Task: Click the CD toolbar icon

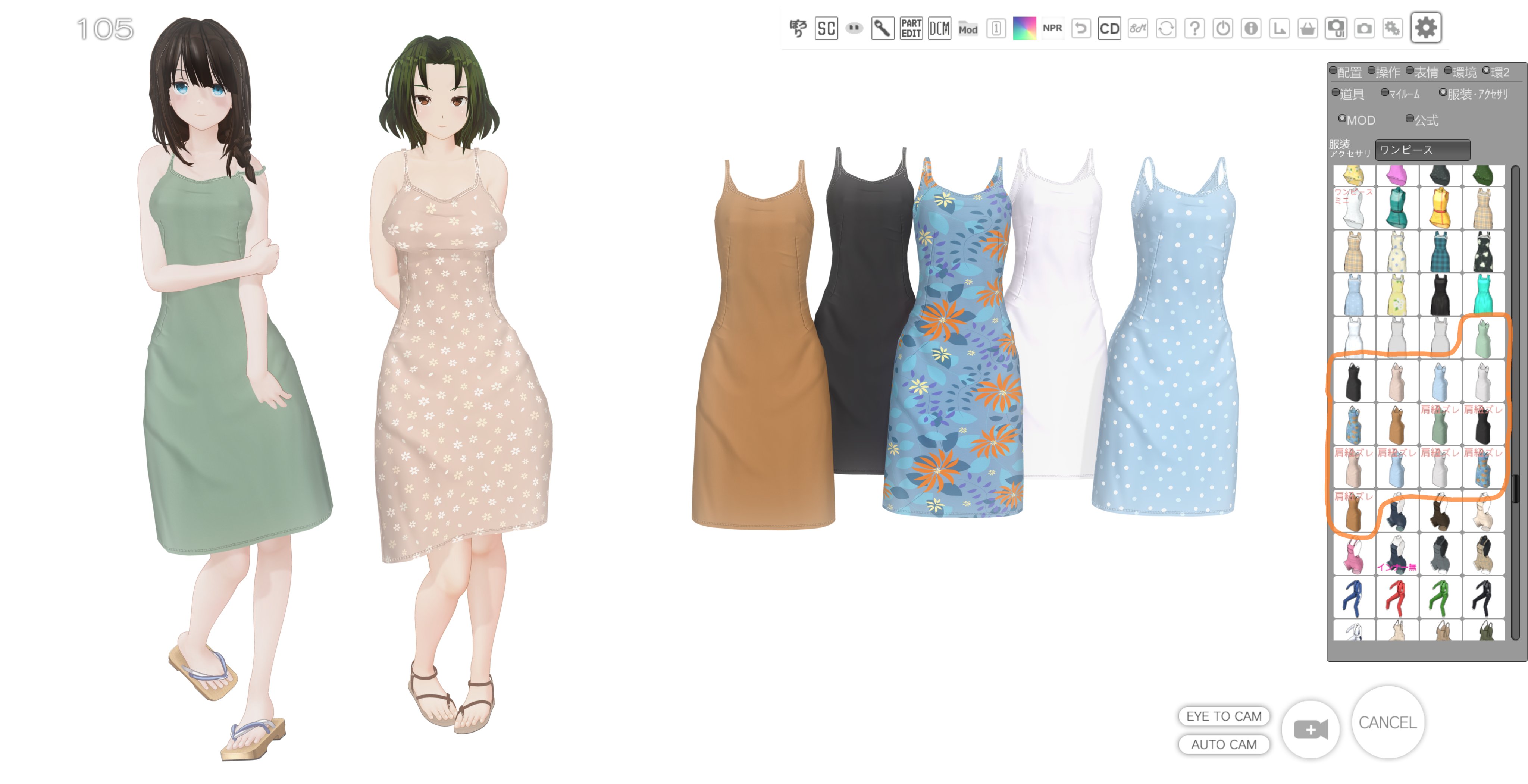Action: (x=1109, y=28)
